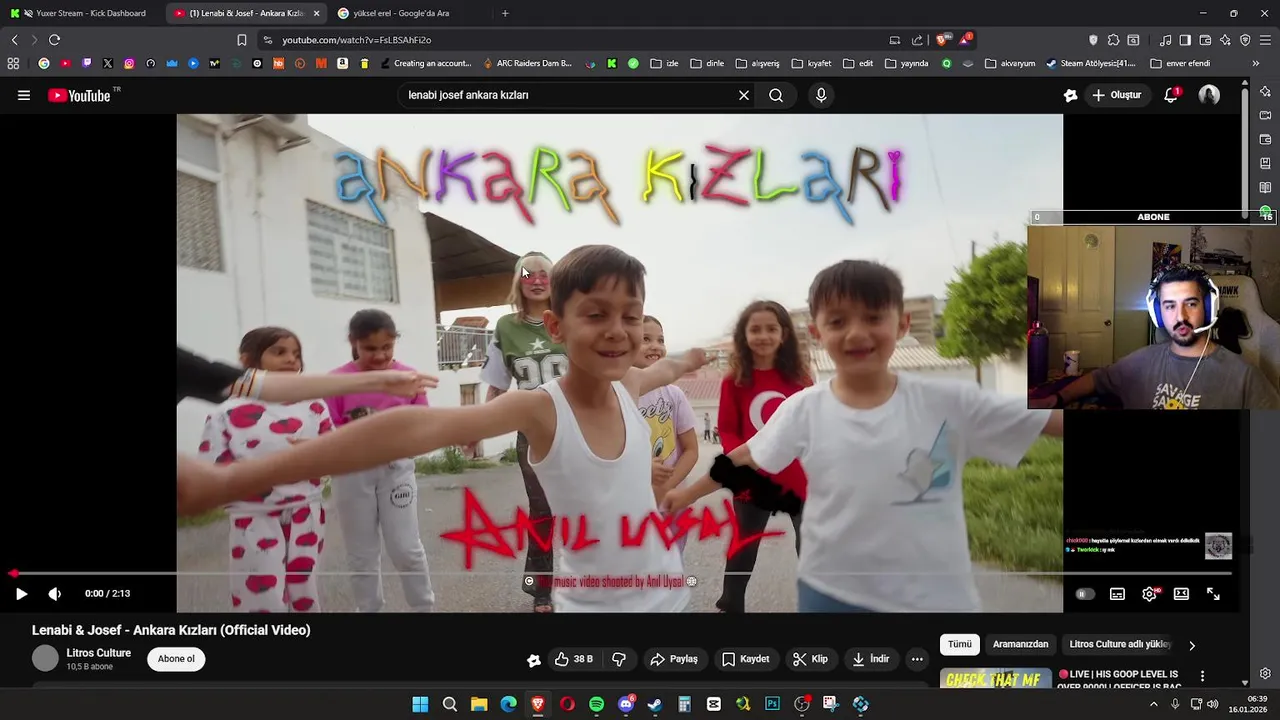Go back with the browser back arrow
The image size is (1280, 720).
coord(14,40)
